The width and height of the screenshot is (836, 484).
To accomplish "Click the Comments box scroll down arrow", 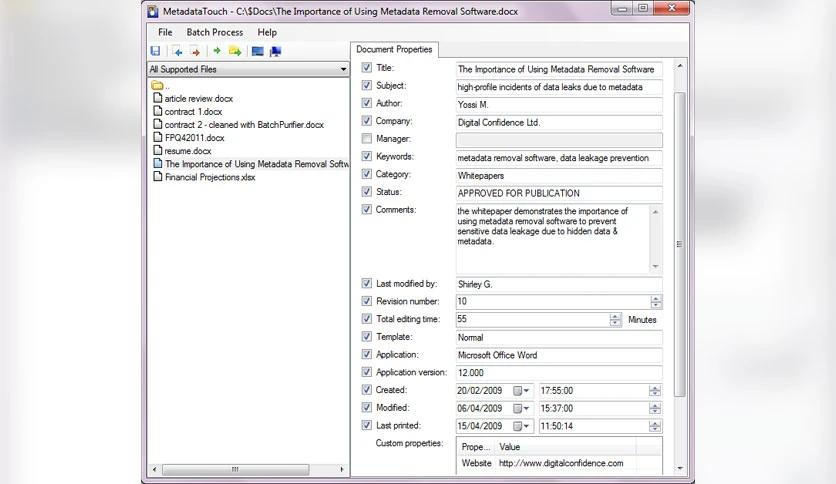I will tap(655, 267).
